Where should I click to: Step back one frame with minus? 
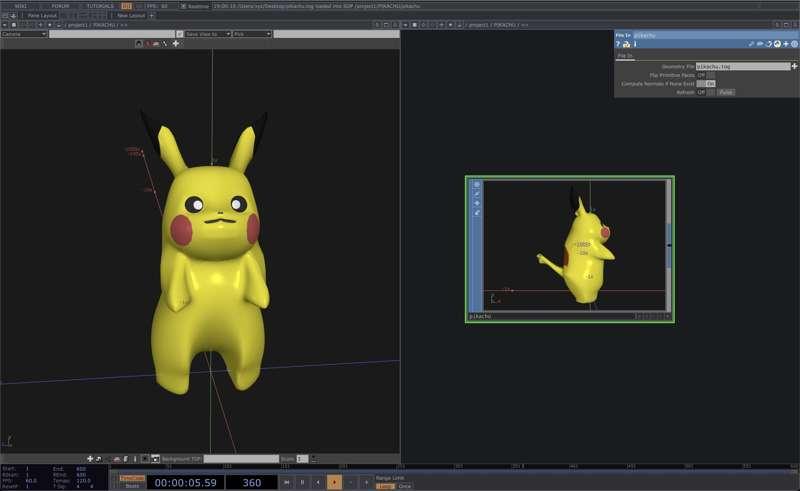tap(351, 482)
